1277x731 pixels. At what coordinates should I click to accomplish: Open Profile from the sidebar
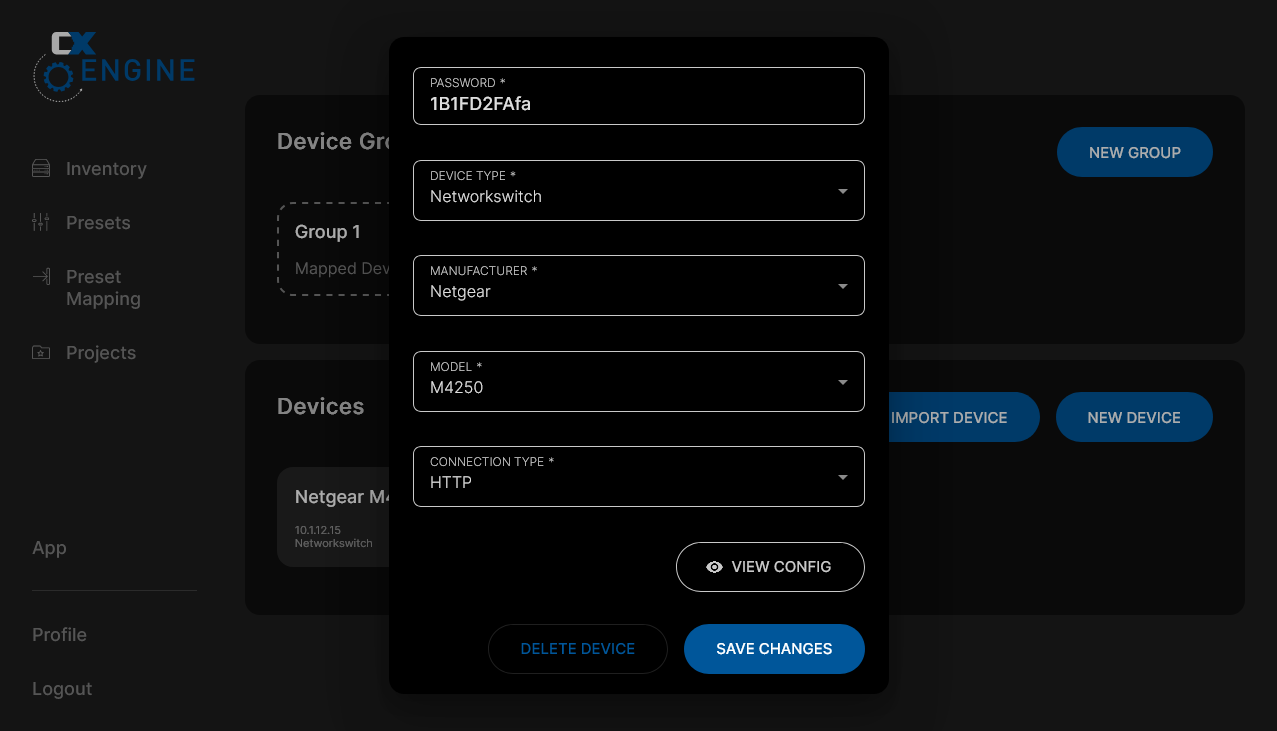point(59,635)
